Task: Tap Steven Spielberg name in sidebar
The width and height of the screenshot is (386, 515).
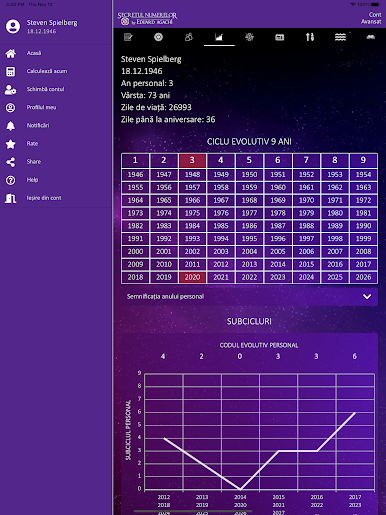Action: point(52,23)
